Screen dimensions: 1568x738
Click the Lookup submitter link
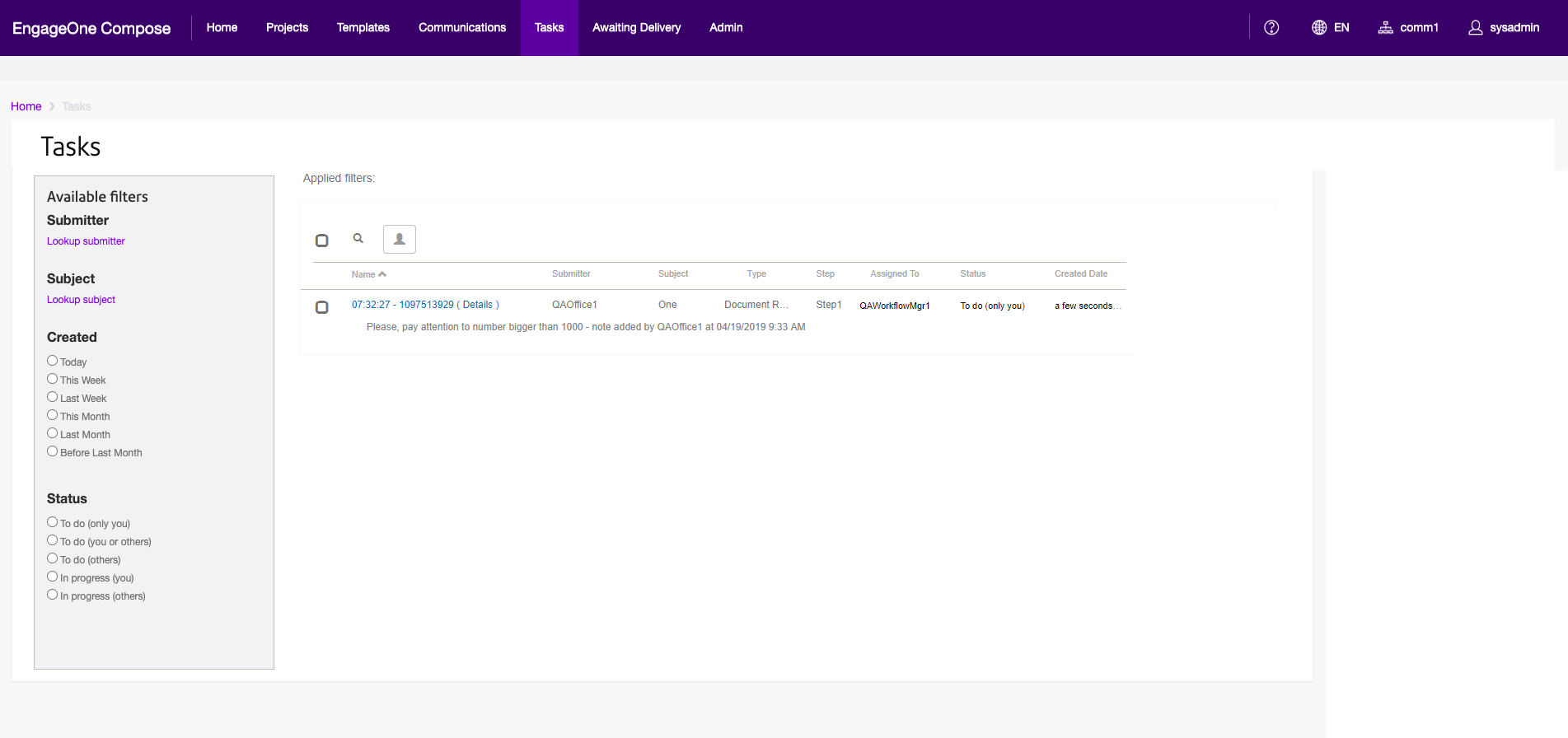pos(86,241)
